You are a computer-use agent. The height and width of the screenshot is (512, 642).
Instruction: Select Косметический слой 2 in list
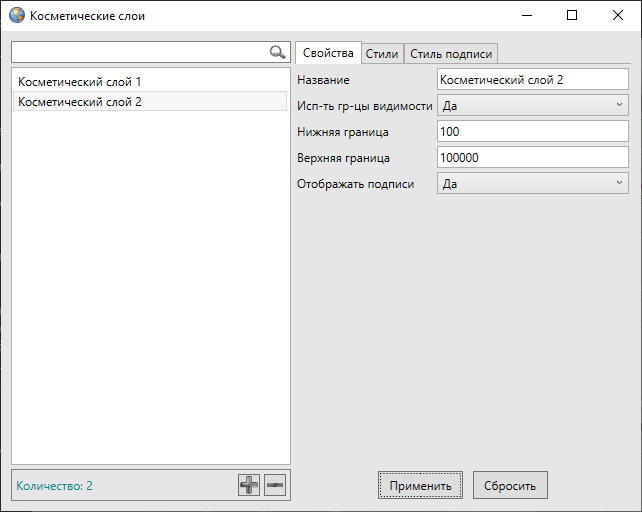pos(80,101)
